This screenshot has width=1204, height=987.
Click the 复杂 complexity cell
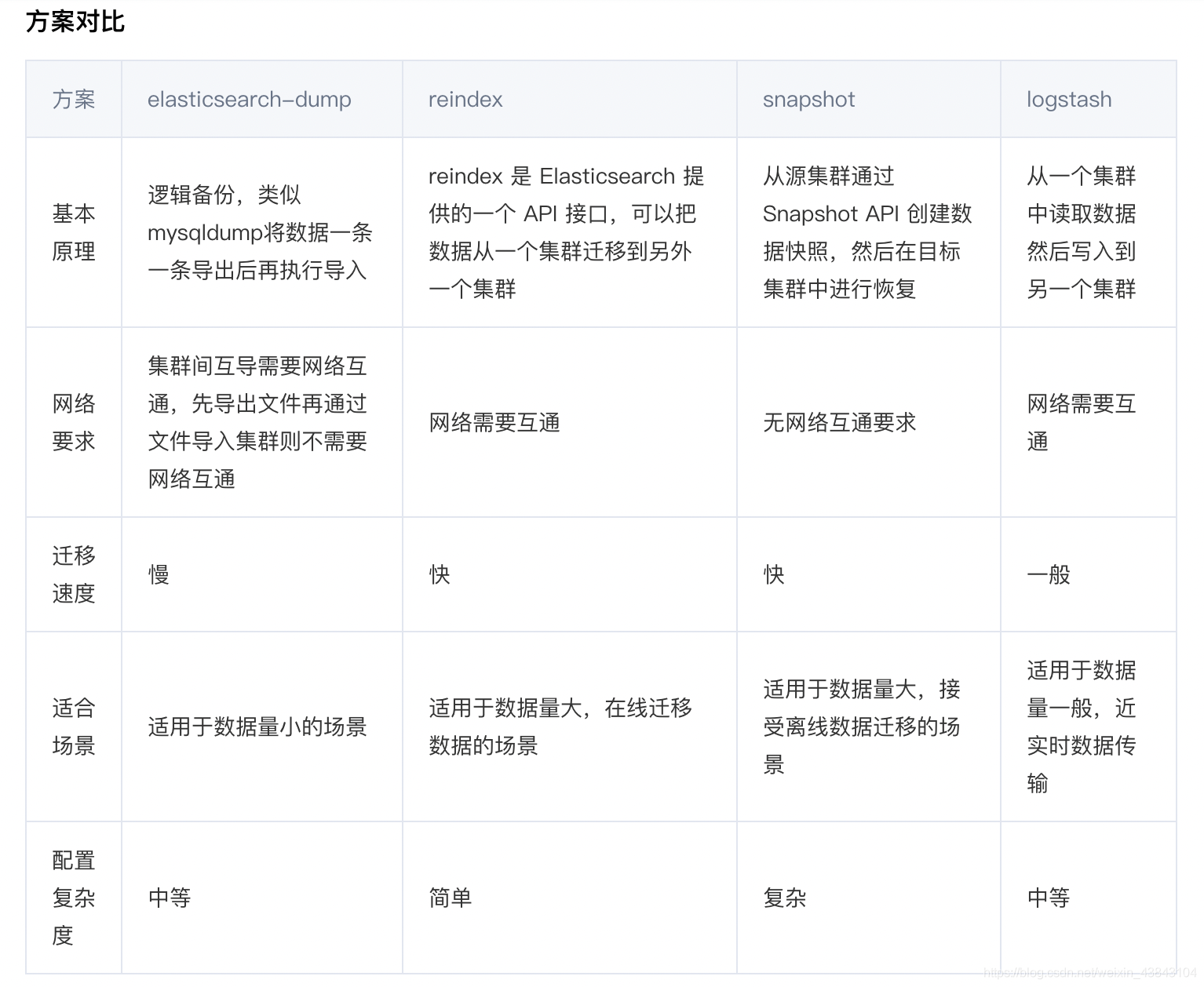pyautogui.click(x=869, y=898)
